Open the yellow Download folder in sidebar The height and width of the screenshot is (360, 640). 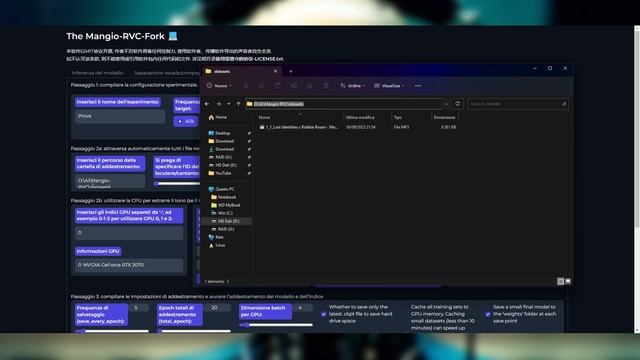(x=221, y=141)
